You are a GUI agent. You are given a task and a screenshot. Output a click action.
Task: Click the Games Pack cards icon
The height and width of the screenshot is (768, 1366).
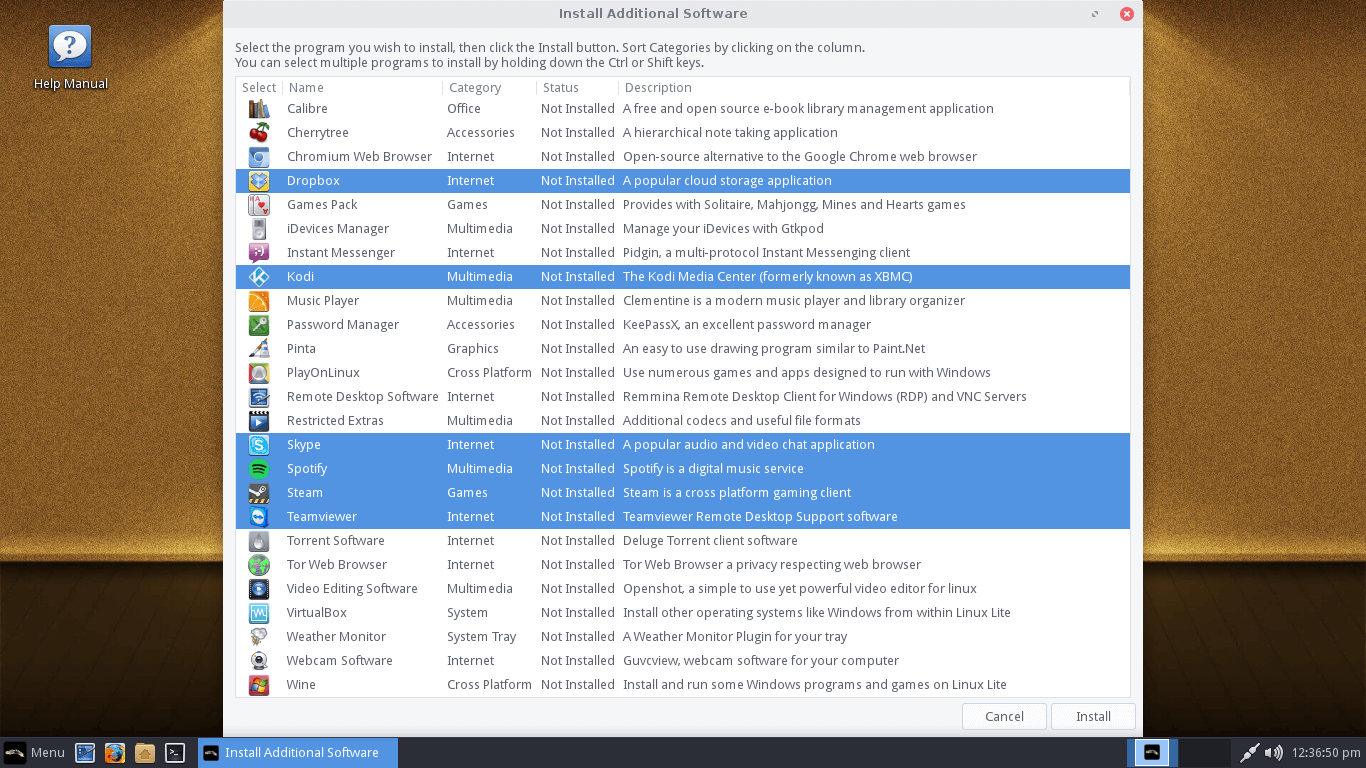pos(259,205)
